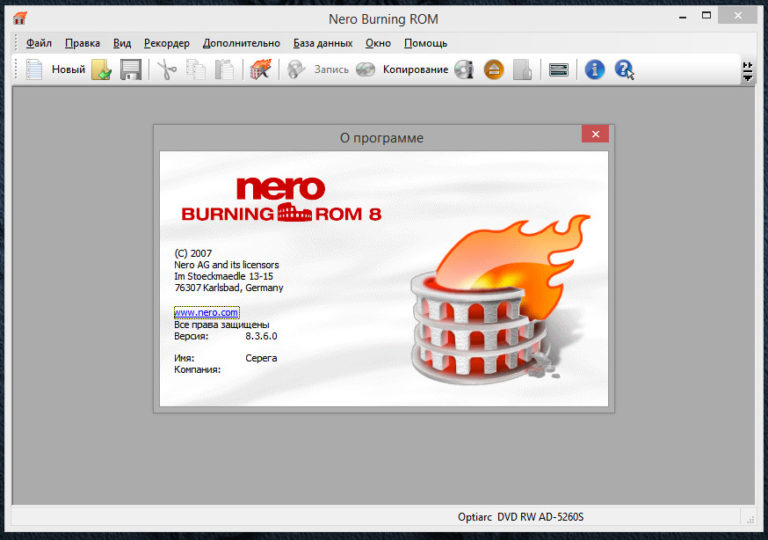Open the Рекордер menu
The height and width of the screenshot is (540, 768).
pos(167,43)
